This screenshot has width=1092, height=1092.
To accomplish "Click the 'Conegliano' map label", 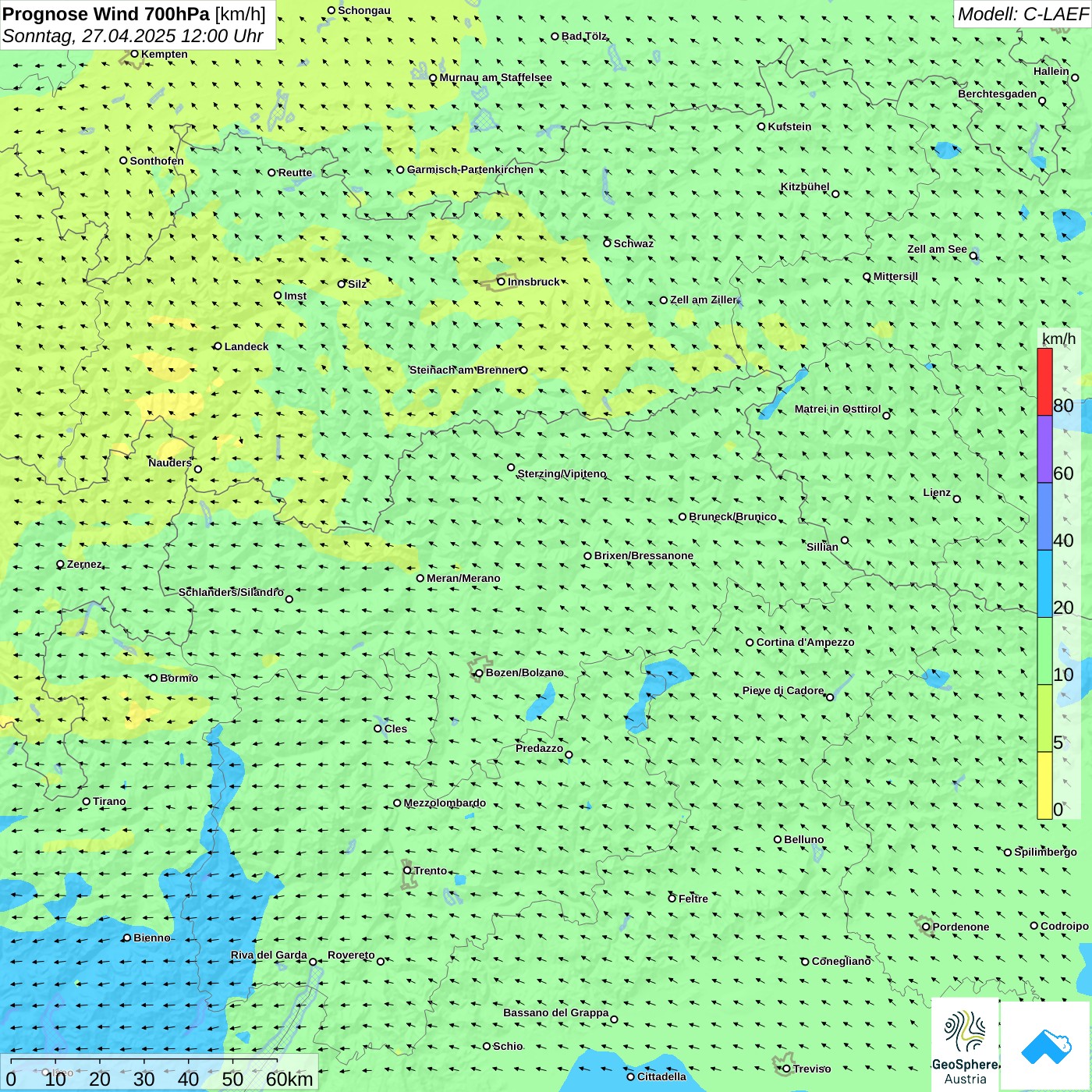I will pyautogui.click(x=841, y=961).
